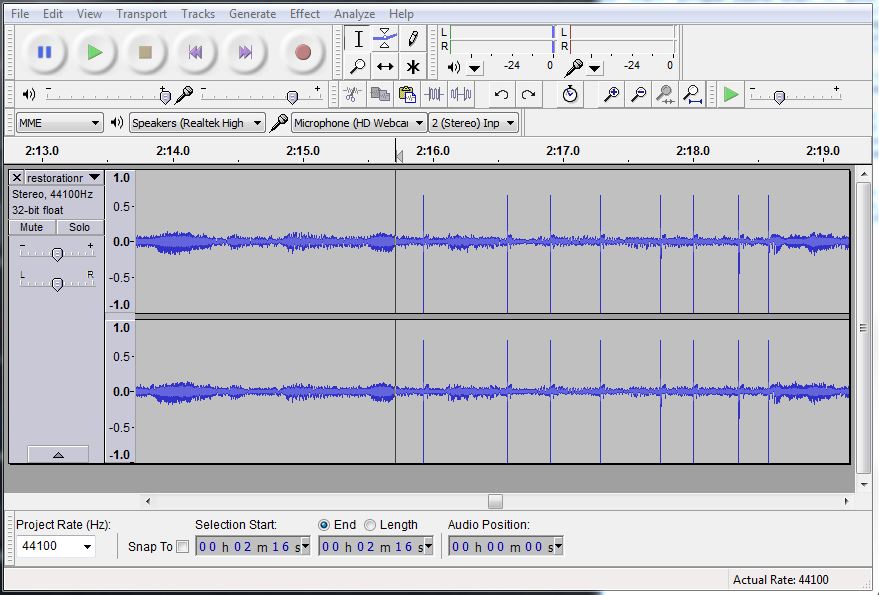This screenshot has width=879, height=595.
Task: Close the restorationr track
Action: click(17, 178)
